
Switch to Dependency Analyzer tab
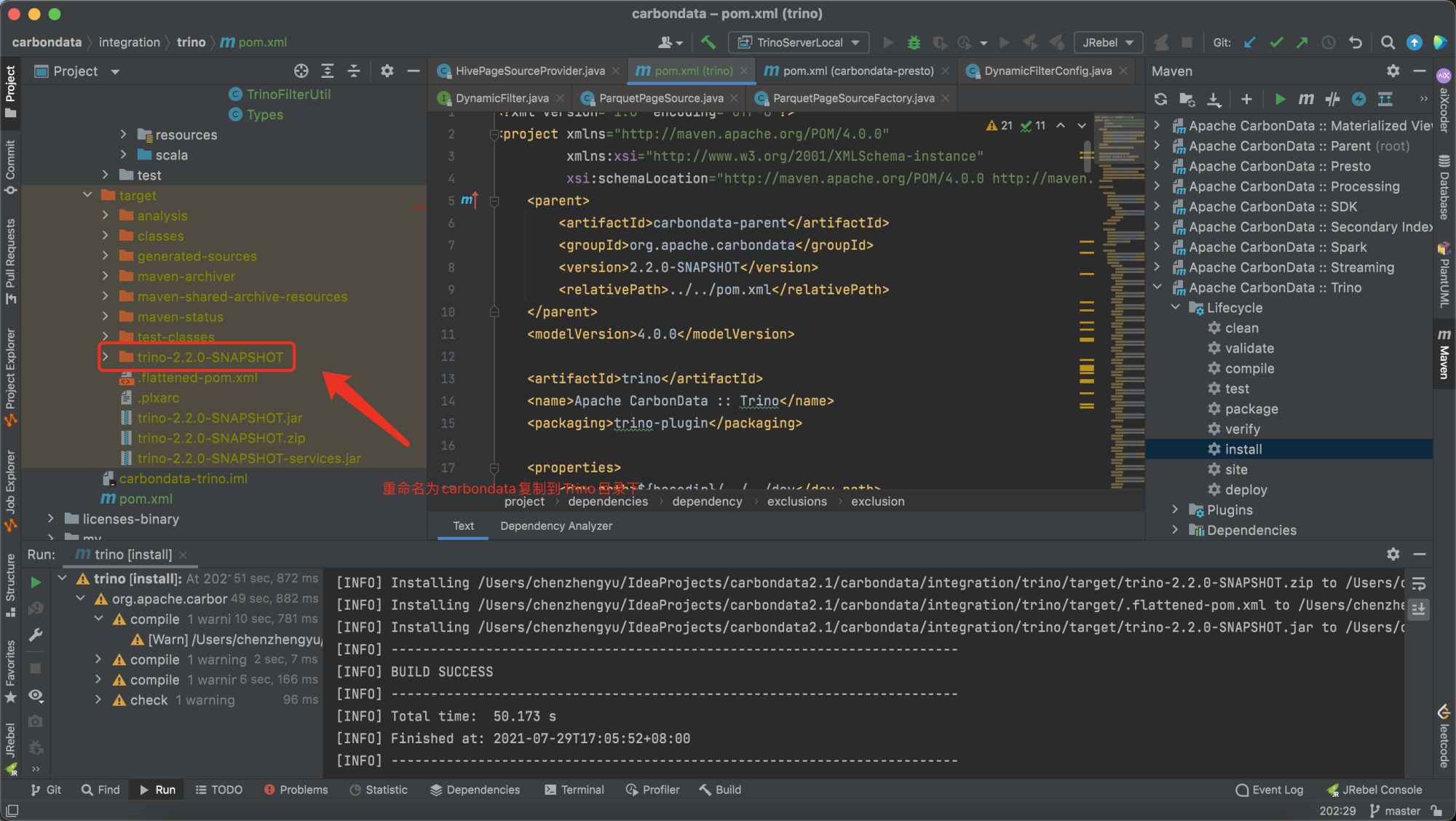(x=556, y=525)
